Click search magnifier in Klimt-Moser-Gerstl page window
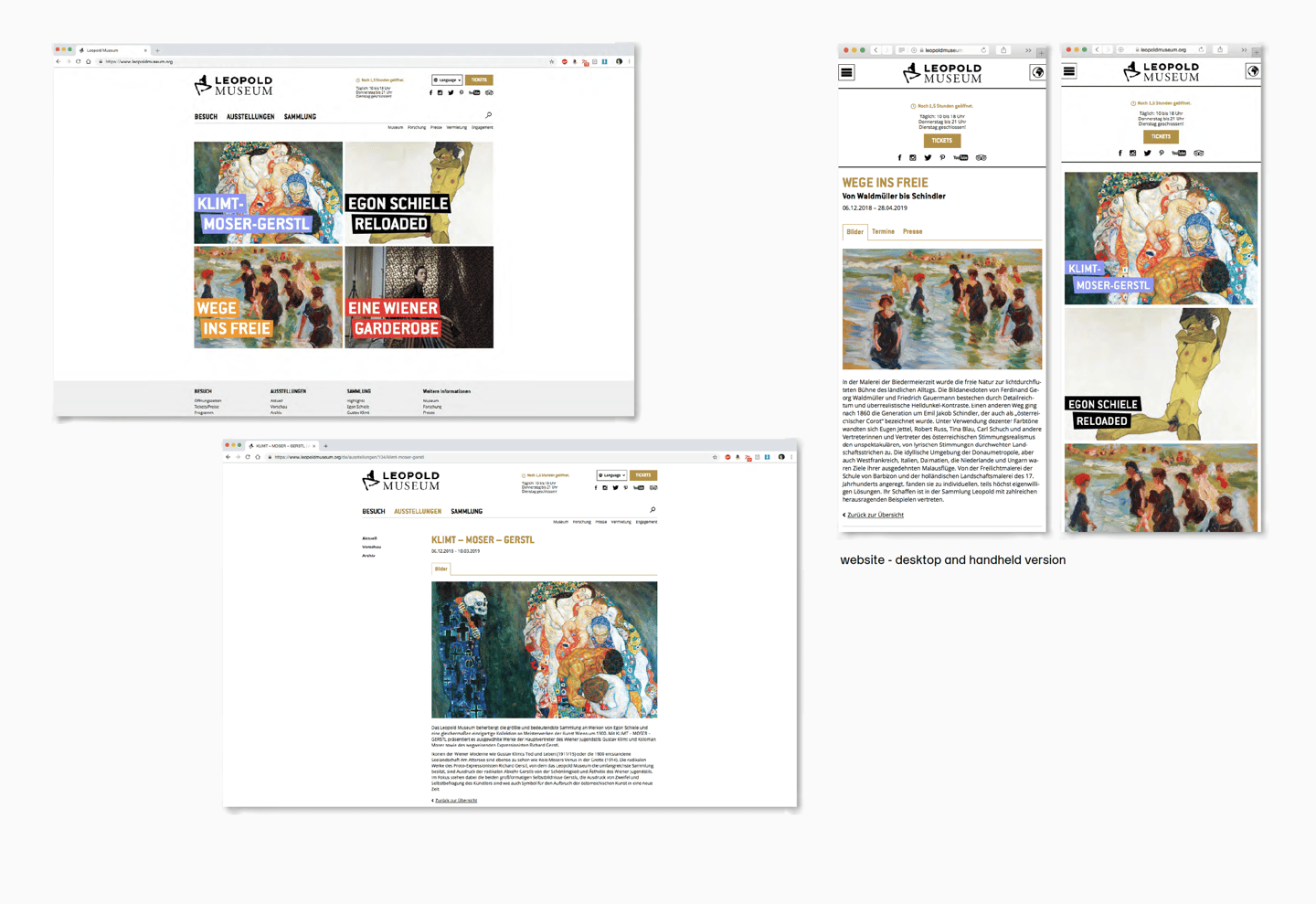1316x904 pixels. tap(653, 510)
